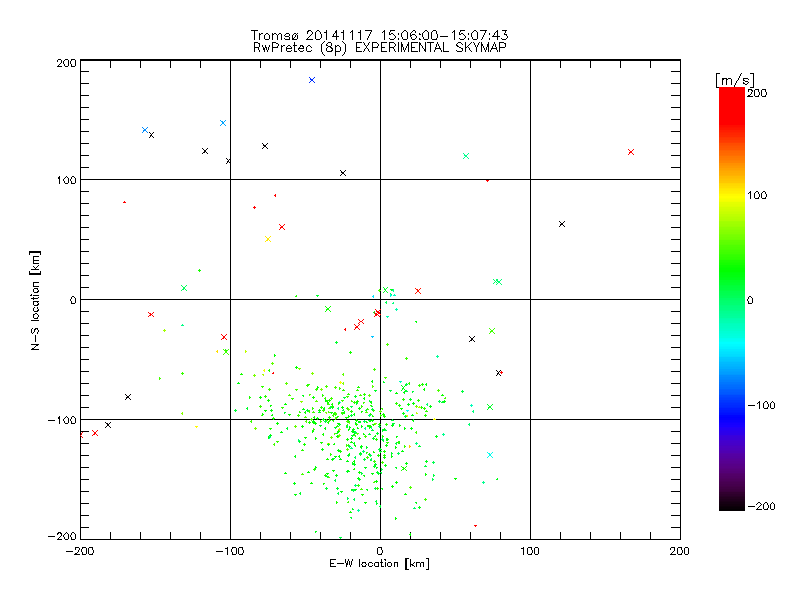800x600 pixels.
Task: Click the yellow X marker in the upper-left quadrant
Action: click(x=268, y=239)
